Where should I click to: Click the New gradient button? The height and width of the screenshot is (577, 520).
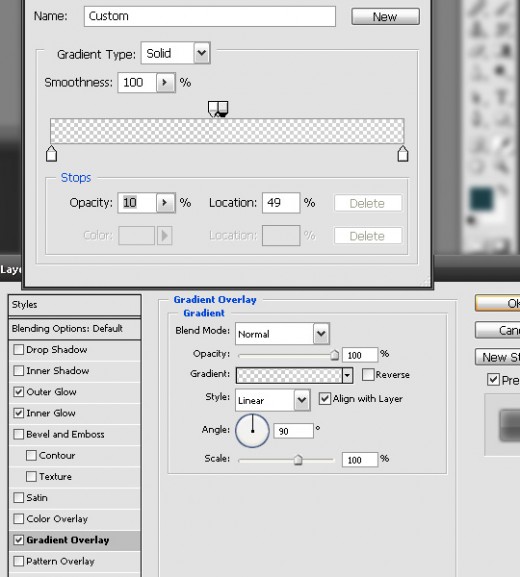tap(385, 17)
